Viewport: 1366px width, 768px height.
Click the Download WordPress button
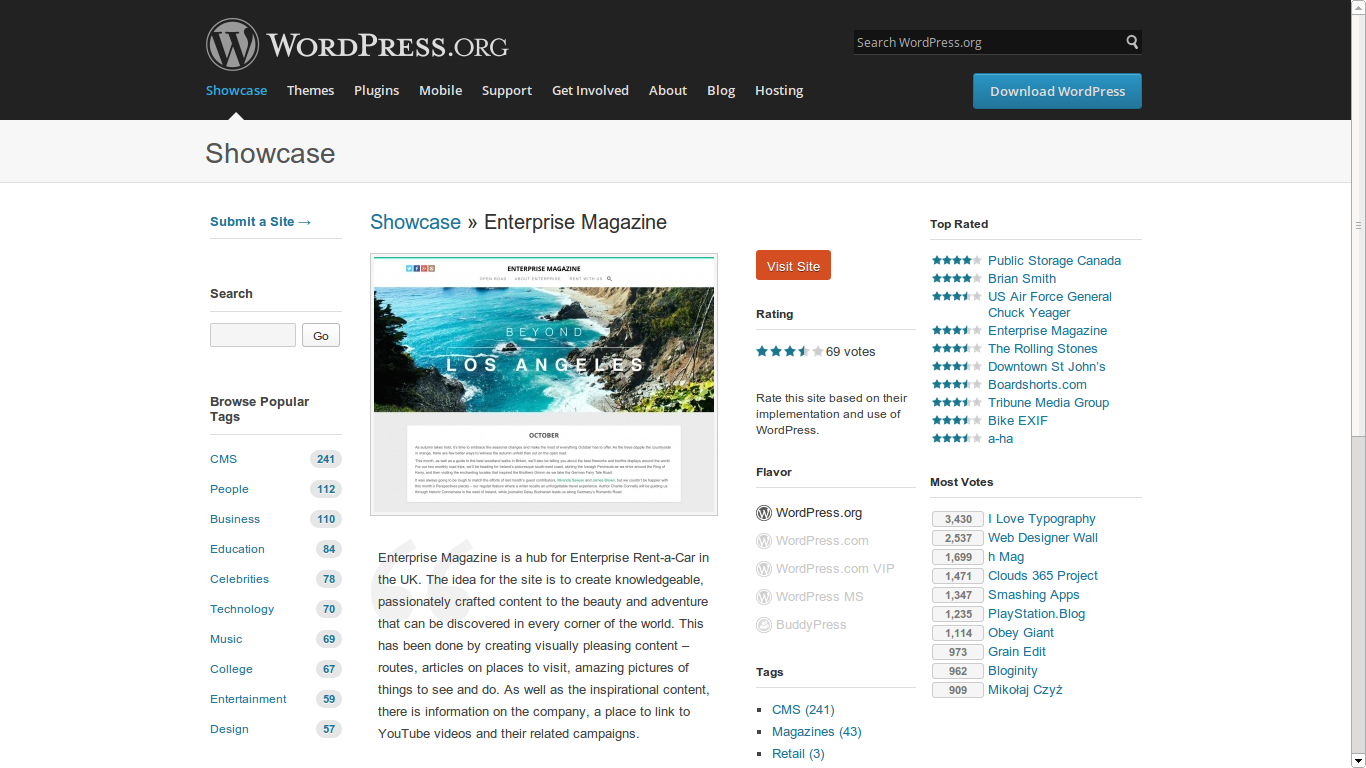1057,91
